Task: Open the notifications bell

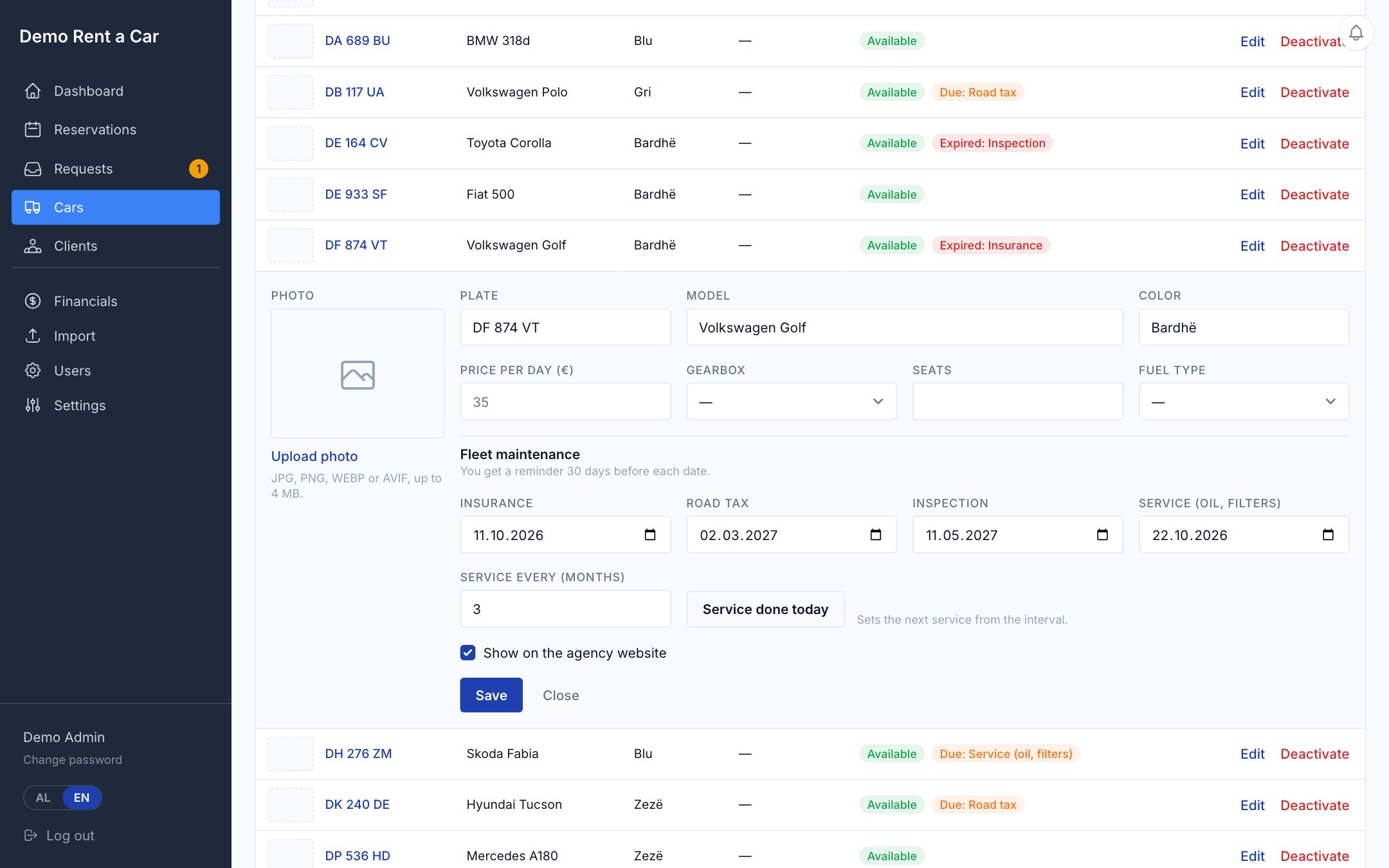Action: coord(1356,33)
